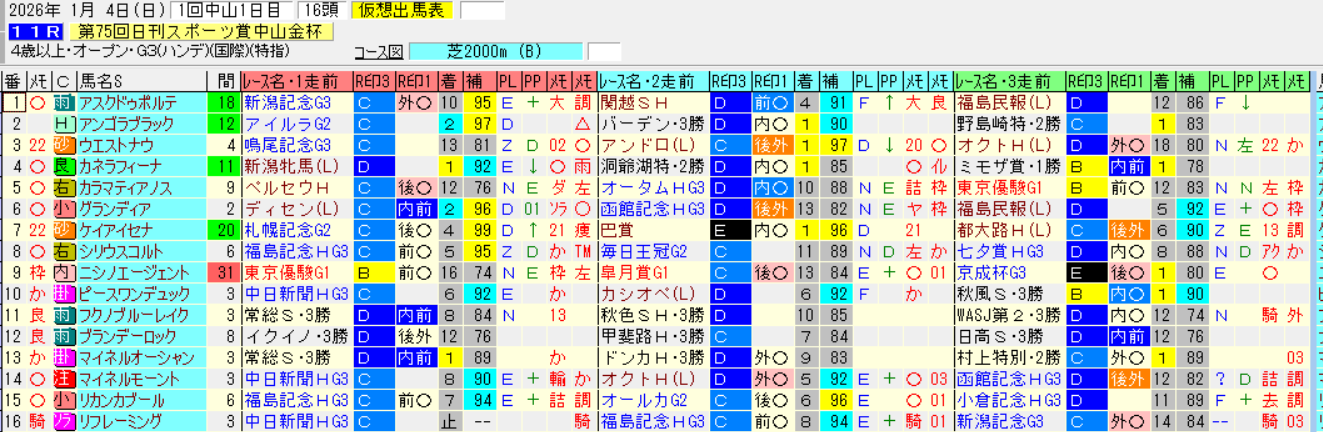1323x432 pixels.
Task: Click the 注 badge beside マイネルモーント
Action: pyautogui.click(x=64, y=378)
